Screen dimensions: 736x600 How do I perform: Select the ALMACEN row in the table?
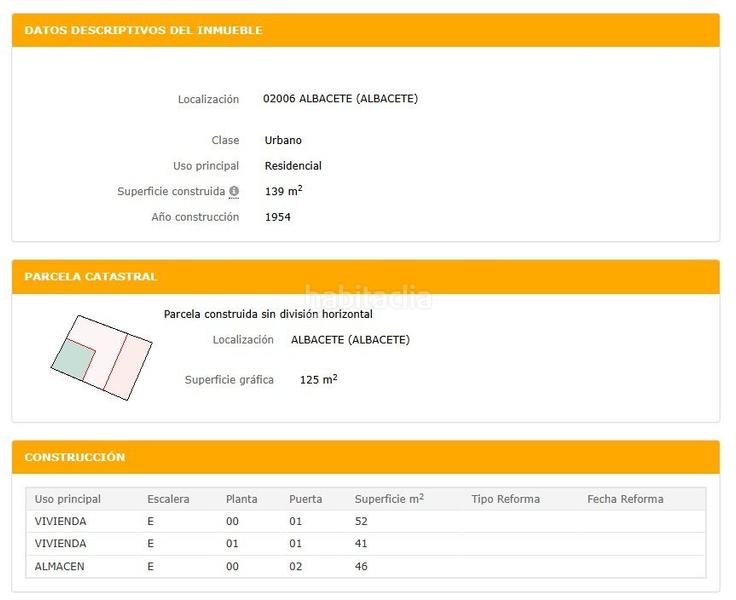click(x=365, y=566)
